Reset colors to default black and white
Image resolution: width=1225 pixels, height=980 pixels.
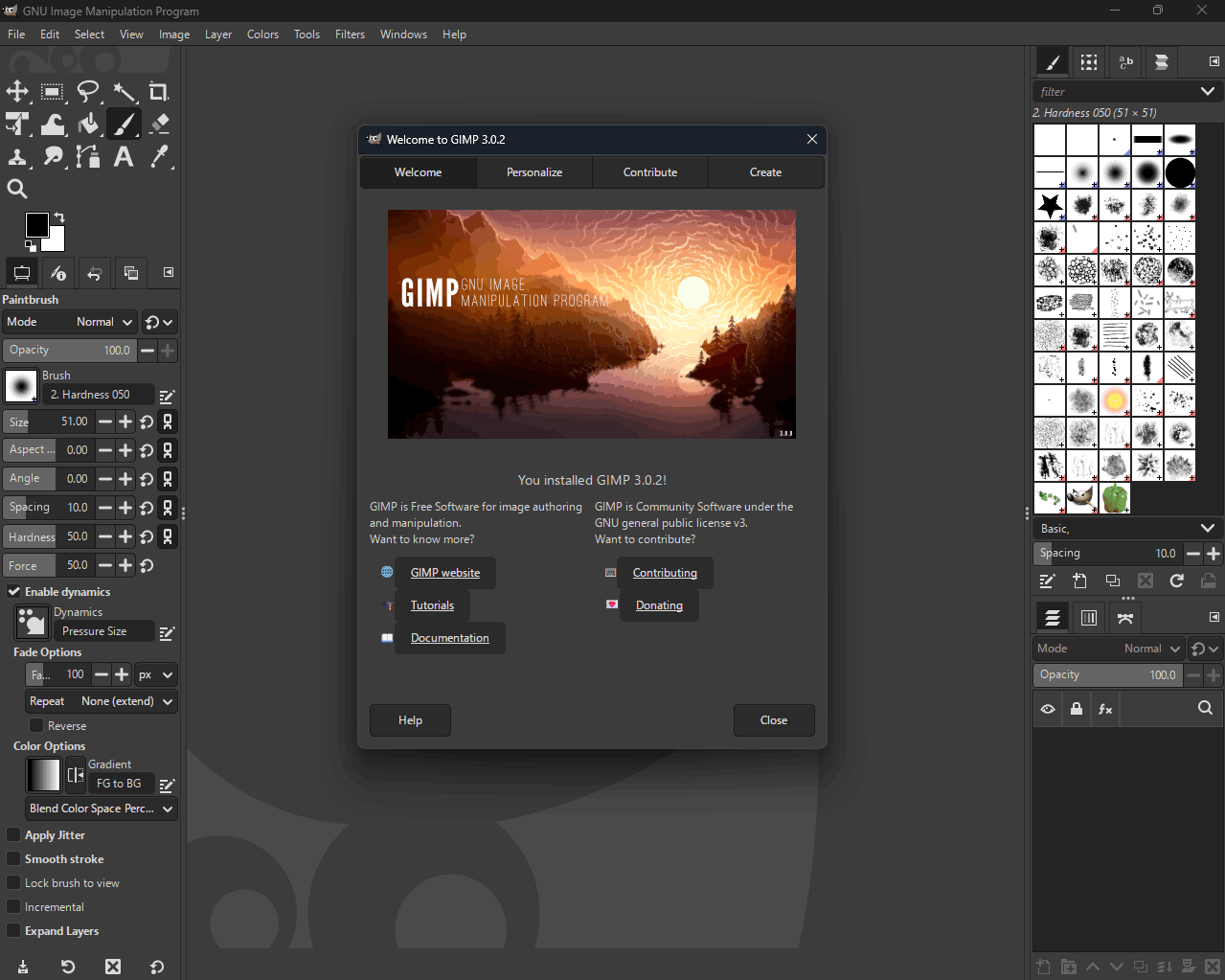[x=31, y=246]
